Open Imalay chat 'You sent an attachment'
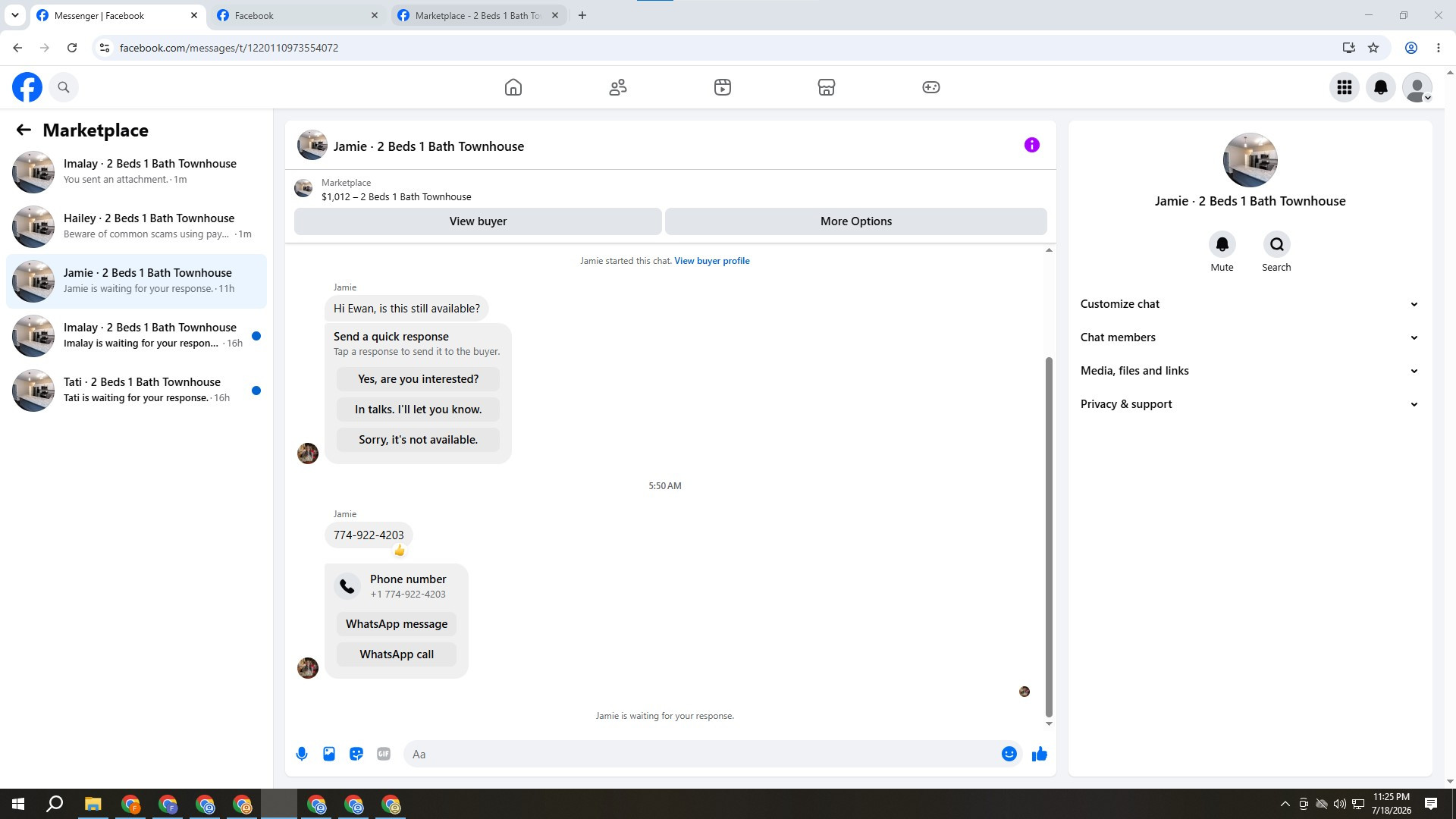 click(x=136, y=171)
